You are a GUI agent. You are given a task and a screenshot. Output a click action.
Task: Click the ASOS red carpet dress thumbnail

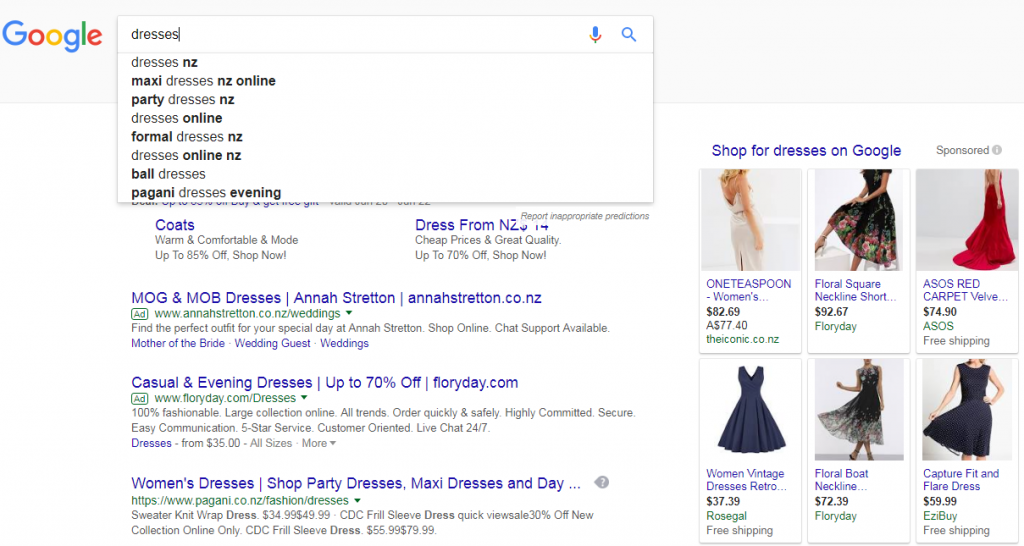[966, 220]
